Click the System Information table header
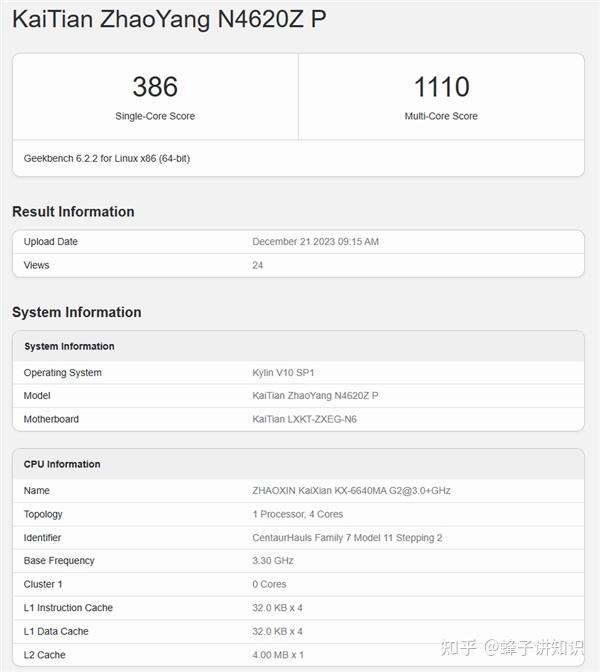The width and height of the screenshot is (600, 672). (x=69, y=347)
